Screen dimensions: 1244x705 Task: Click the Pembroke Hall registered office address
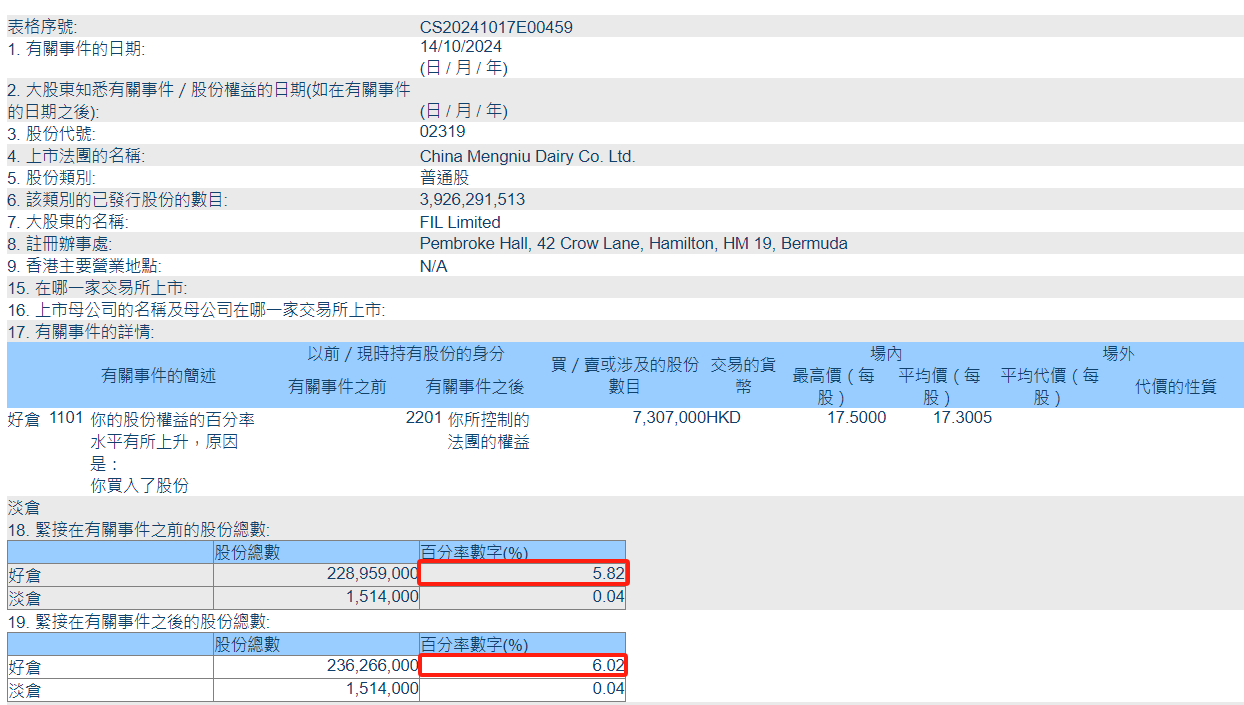(x=633, y=244)
